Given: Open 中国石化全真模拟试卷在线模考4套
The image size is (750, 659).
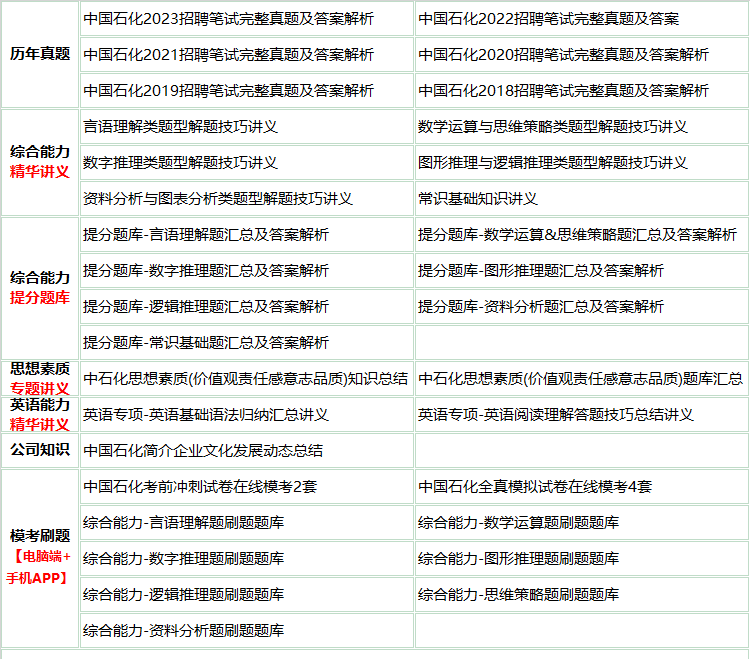Looking at the screenshot, I should pyautogui.click(x=535, y=486).
